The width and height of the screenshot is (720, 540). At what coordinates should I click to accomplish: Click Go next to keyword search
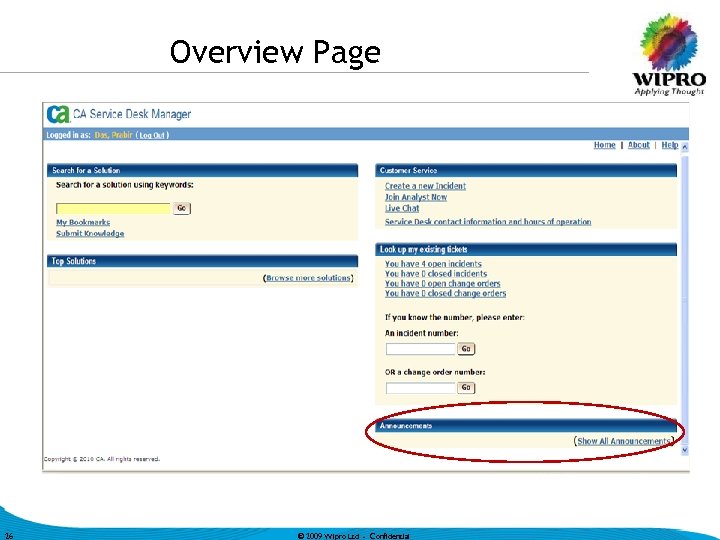click(x=182, y=208)
